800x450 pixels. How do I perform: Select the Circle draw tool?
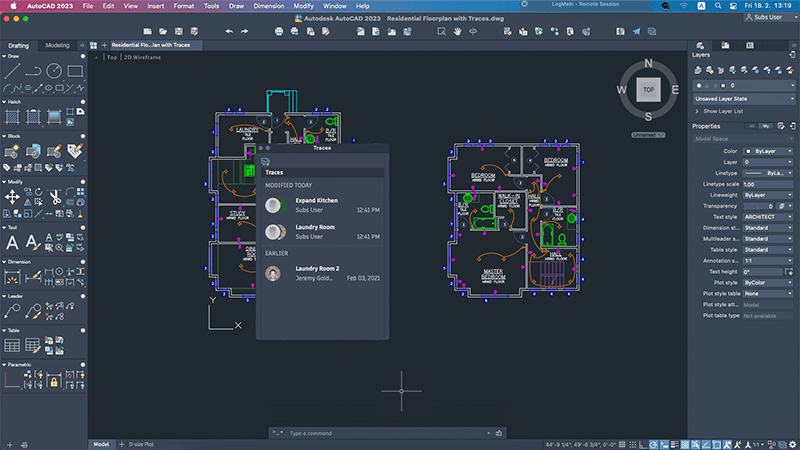54,71
